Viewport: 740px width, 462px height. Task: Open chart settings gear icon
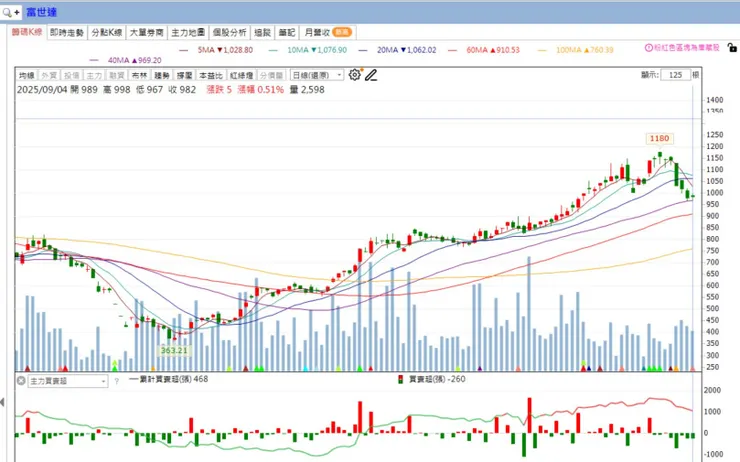tap(354, 75)
